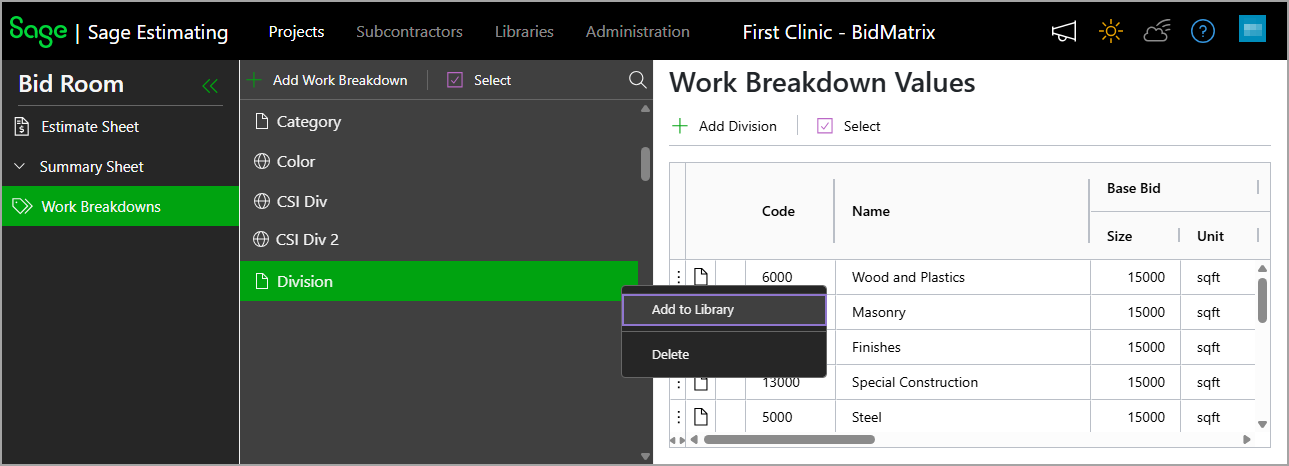Click First Clinic - BidMatrix project title
1289x466 pixels.
839,32
